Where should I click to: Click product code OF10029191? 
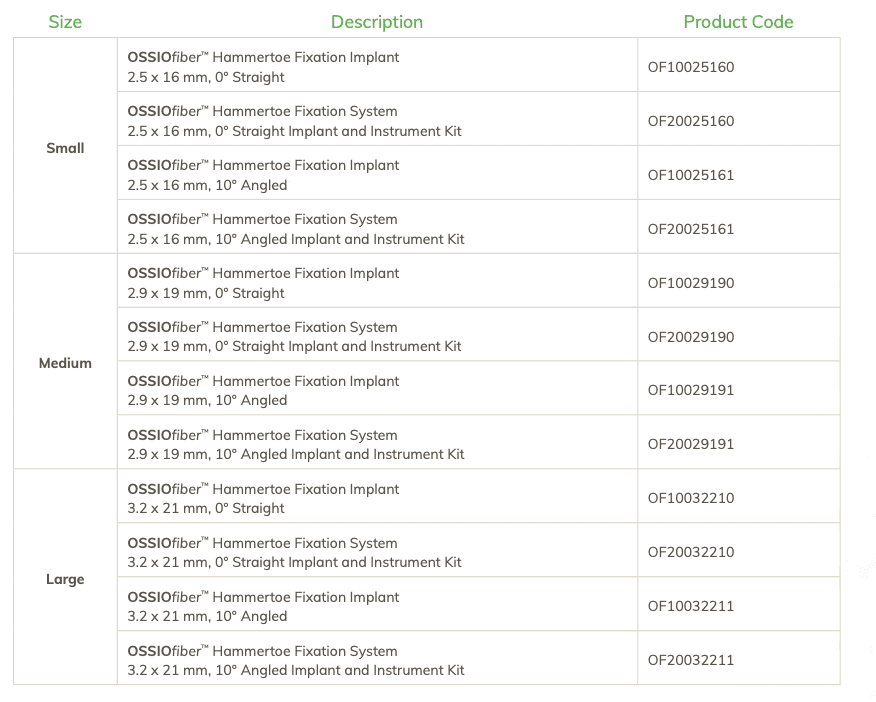(x=691, y=390)
